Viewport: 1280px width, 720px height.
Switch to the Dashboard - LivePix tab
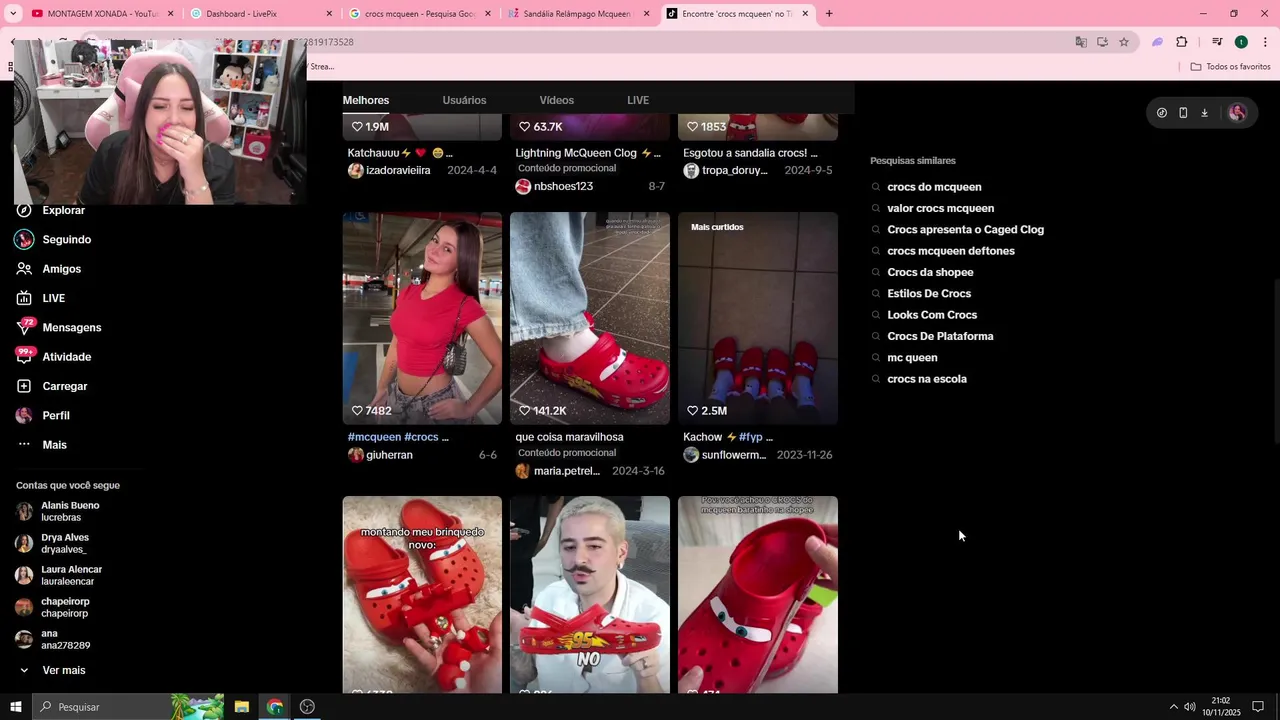click(260, 14)
